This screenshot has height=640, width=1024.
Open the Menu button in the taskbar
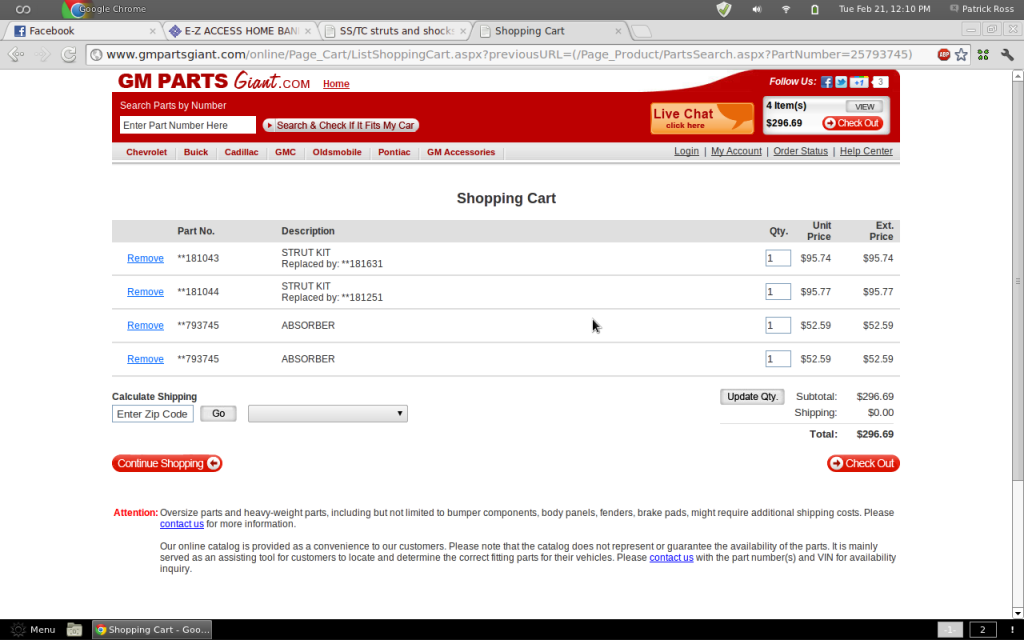pos(34,630)
